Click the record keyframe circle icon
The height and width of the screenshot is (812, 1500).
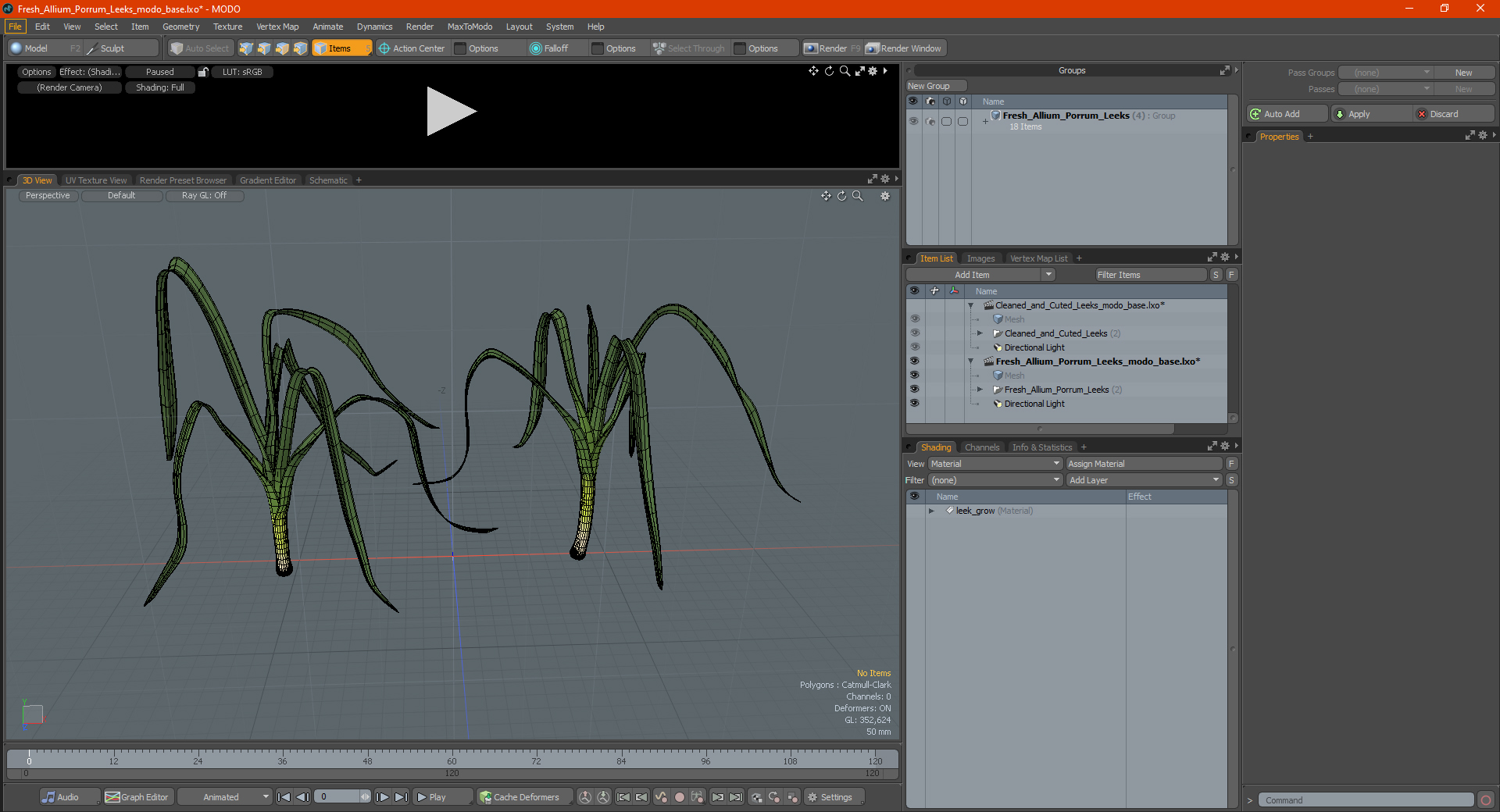(x=680, y=797)
